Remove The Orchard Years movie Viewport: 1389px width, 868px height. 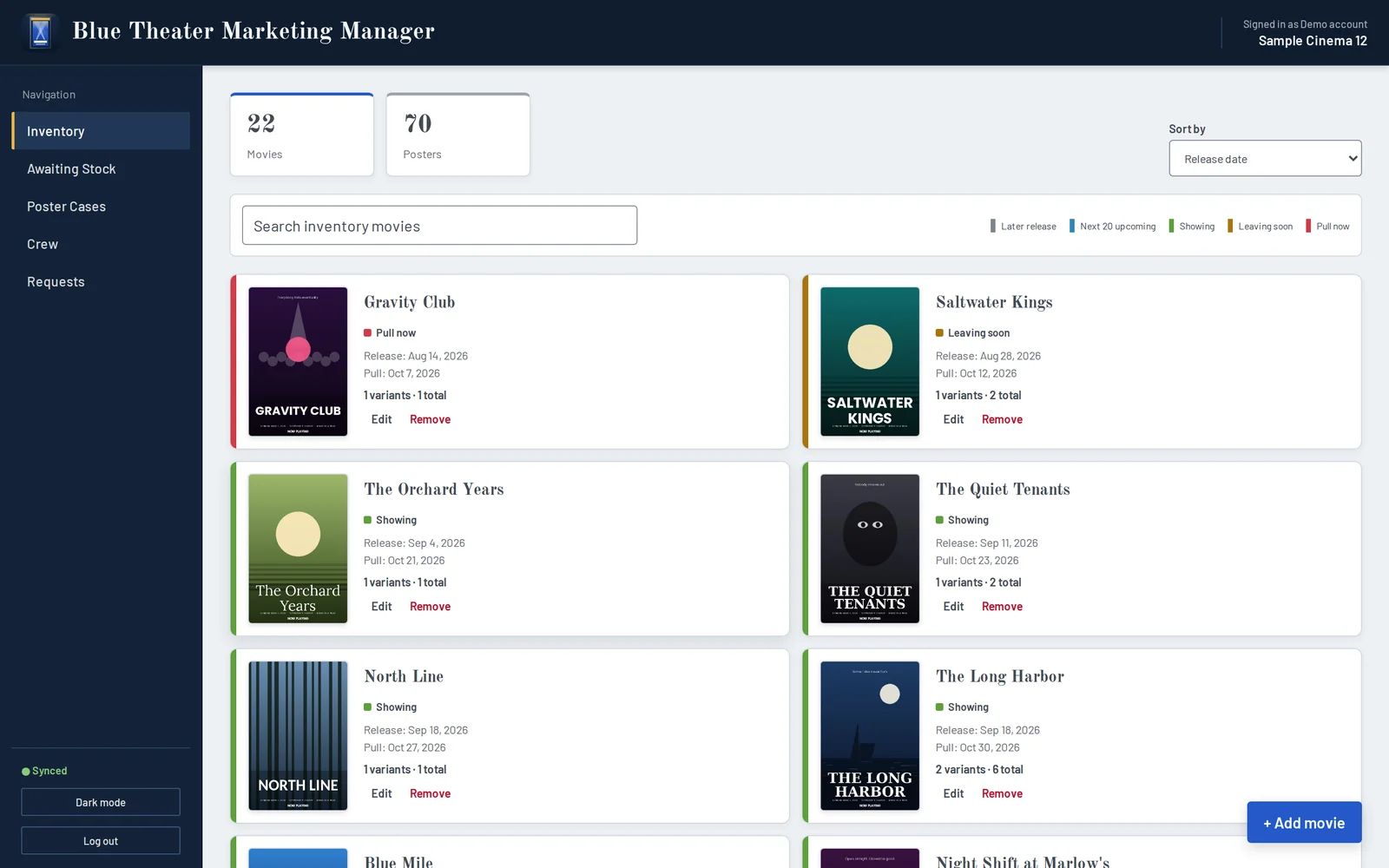click(431, 607)
